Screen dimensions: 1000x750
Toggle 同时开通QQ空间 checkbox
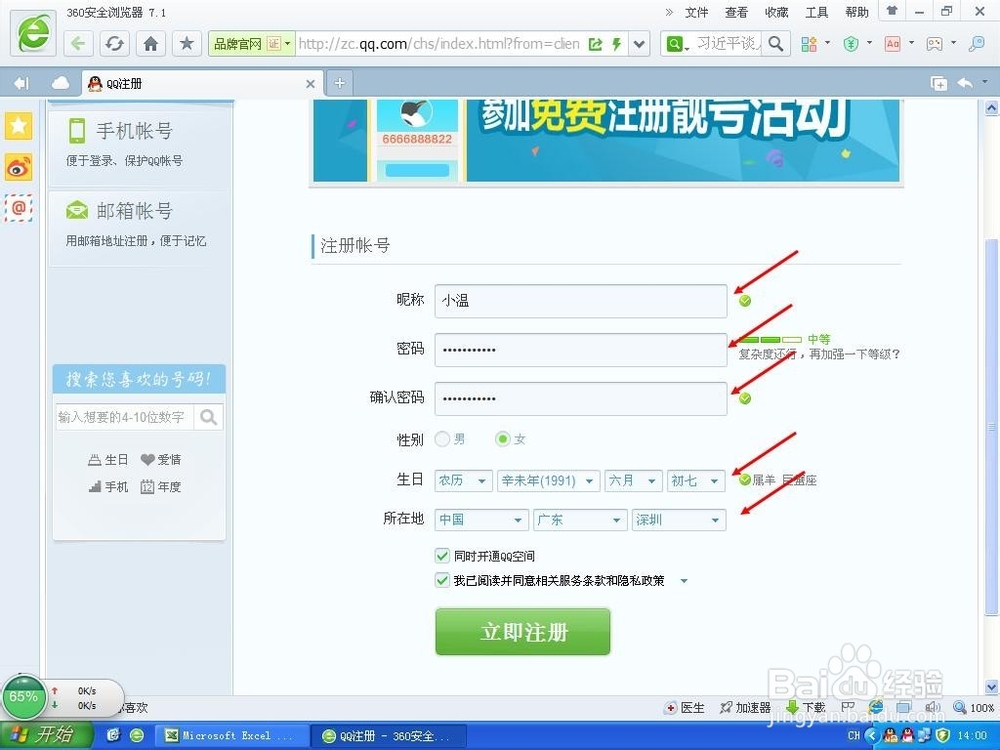tap(442, 555)
